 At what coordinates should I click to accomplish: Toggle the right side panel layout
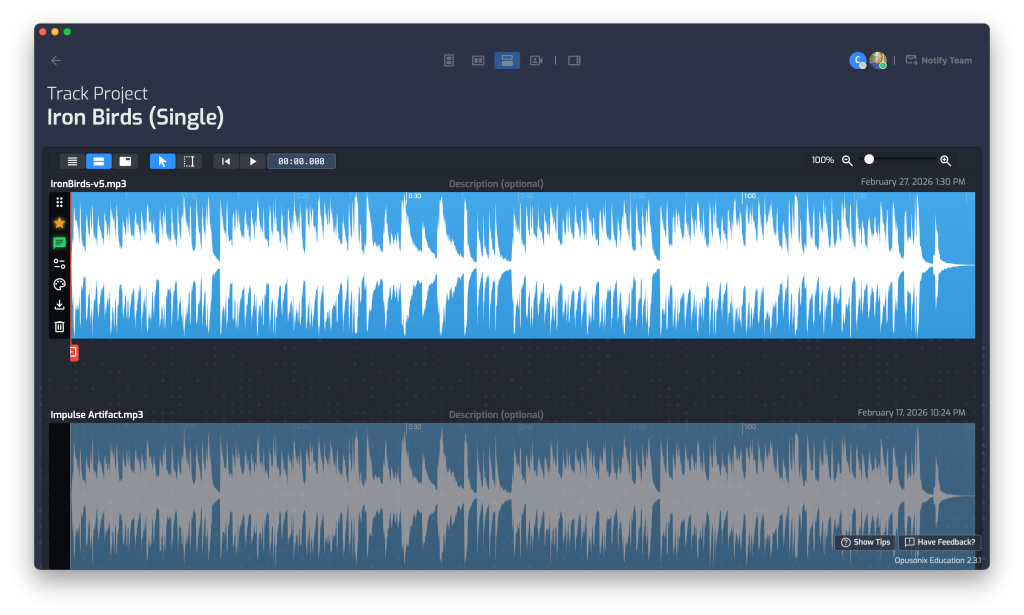click(574, 60)
